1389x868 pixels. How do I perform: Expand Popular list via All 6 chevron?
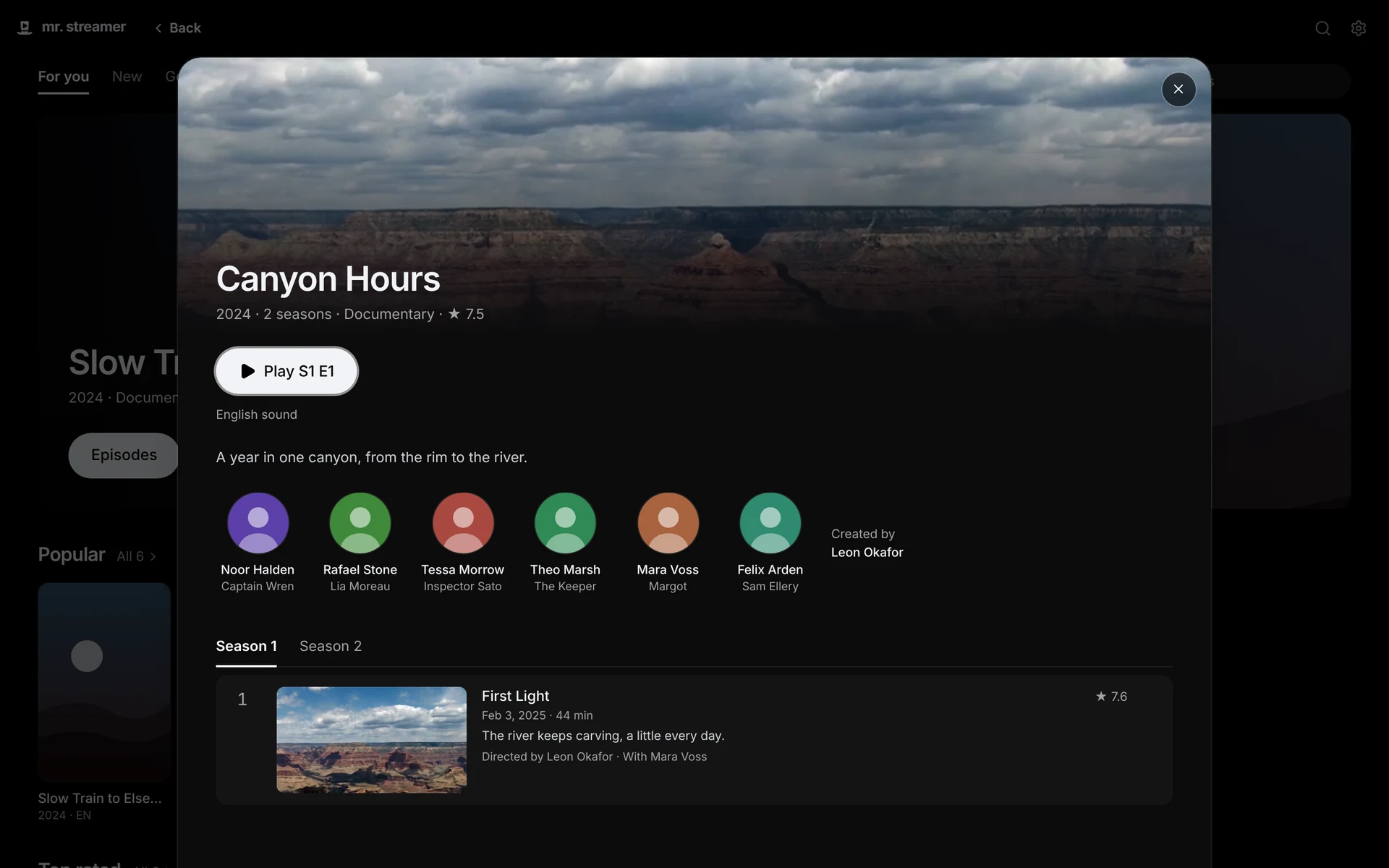(x=136, y=556)
